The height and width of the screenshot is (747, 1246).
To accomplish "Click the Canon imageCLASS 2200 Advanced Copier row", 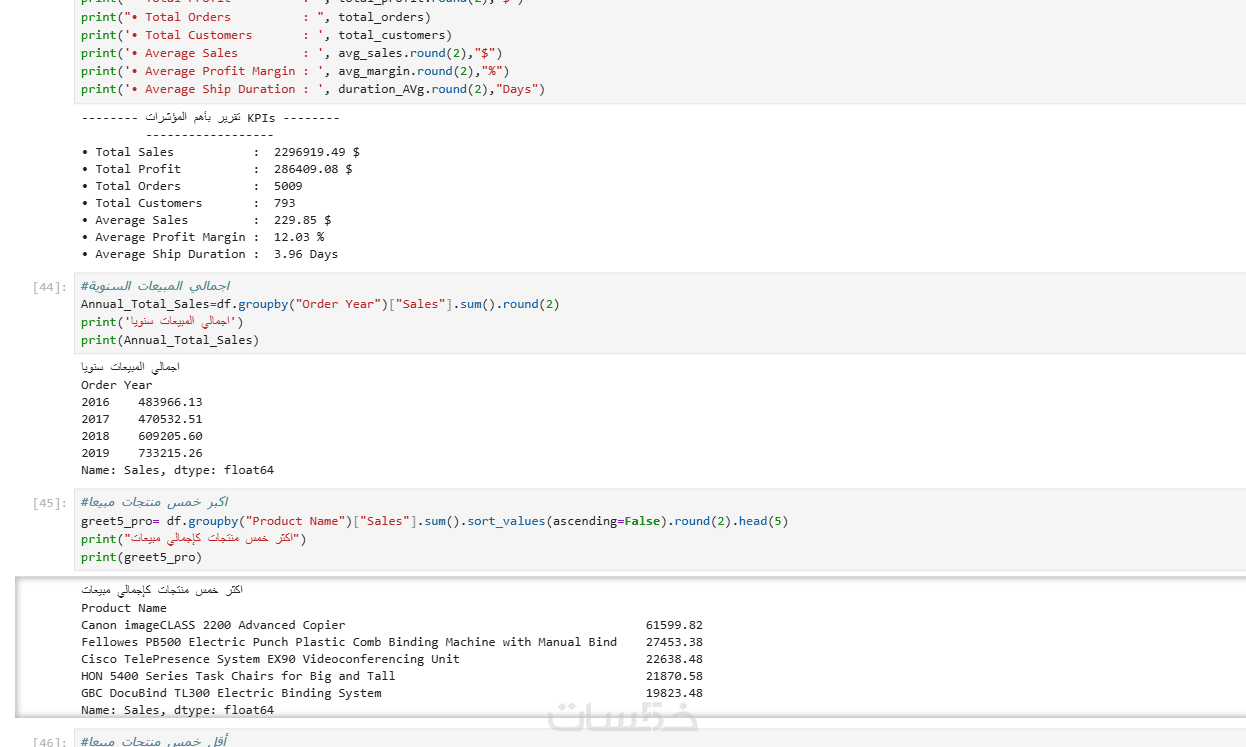I will pyautogui.click(x=392, y=625).
